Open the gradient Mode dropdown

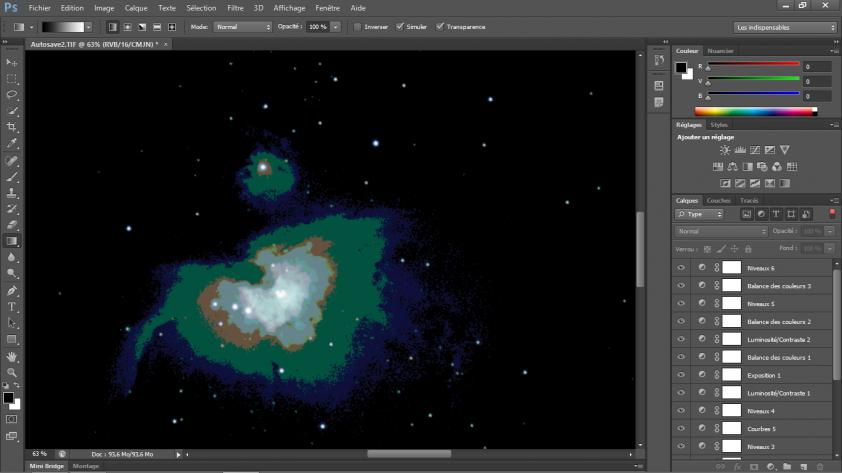pyautogui.click(x=243, y=27)
